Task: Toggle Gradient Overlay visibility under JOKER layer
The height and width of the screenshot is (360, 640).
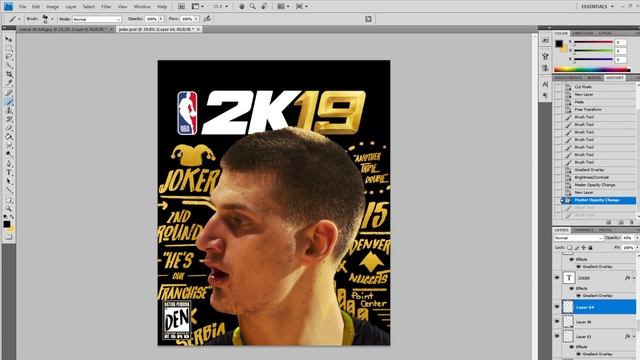Action: pos(578,296)
